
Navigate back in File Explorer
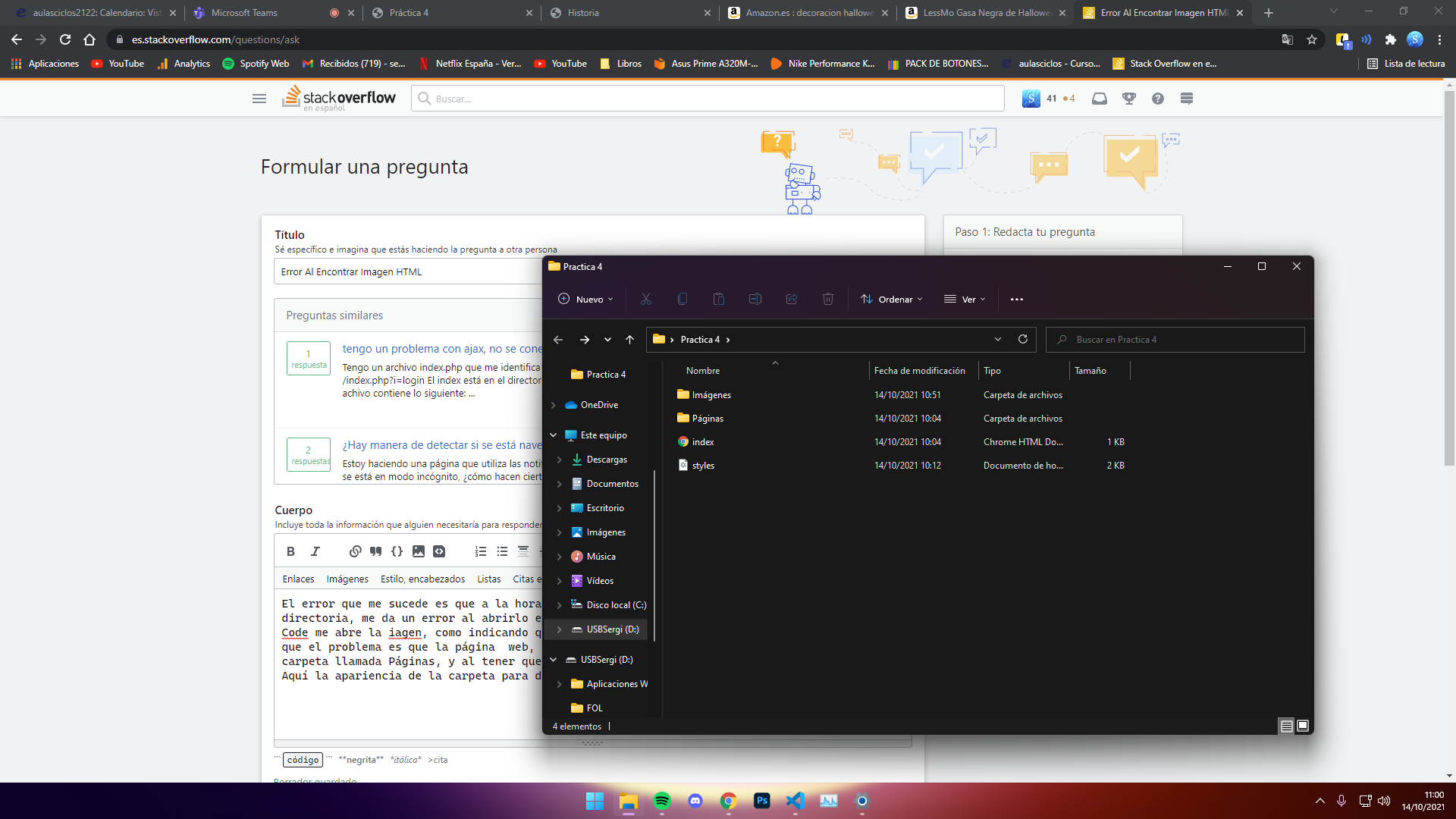pos(558,339)
